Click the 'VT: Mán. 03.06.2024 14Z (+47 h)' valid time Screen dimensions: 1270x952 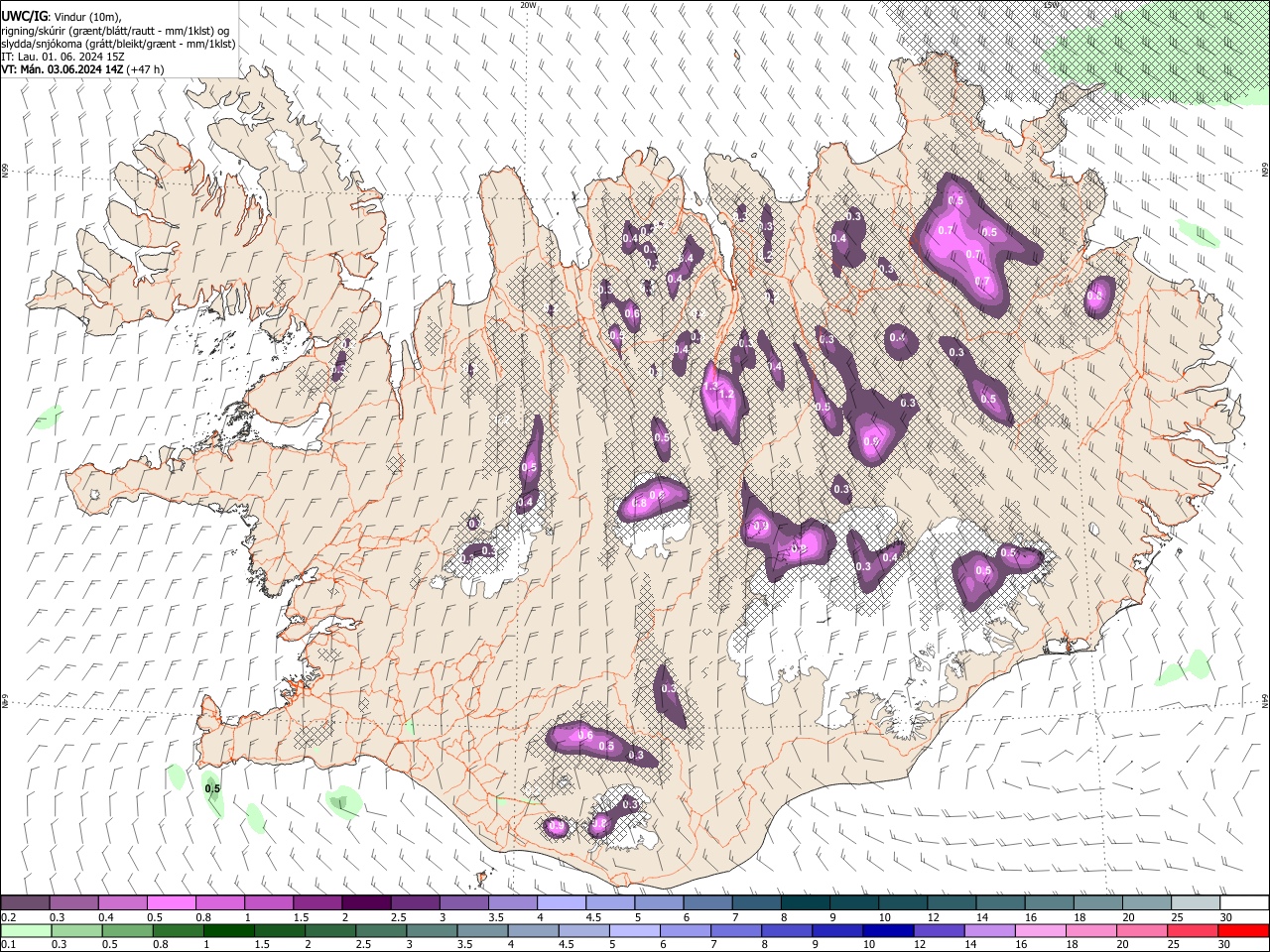pos(83,69)
